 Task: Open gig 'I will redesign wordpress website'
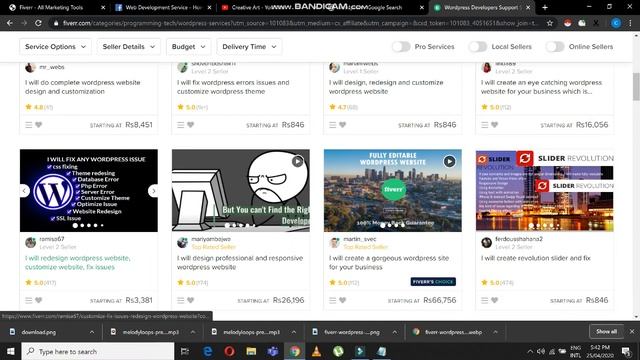(78, 262)
